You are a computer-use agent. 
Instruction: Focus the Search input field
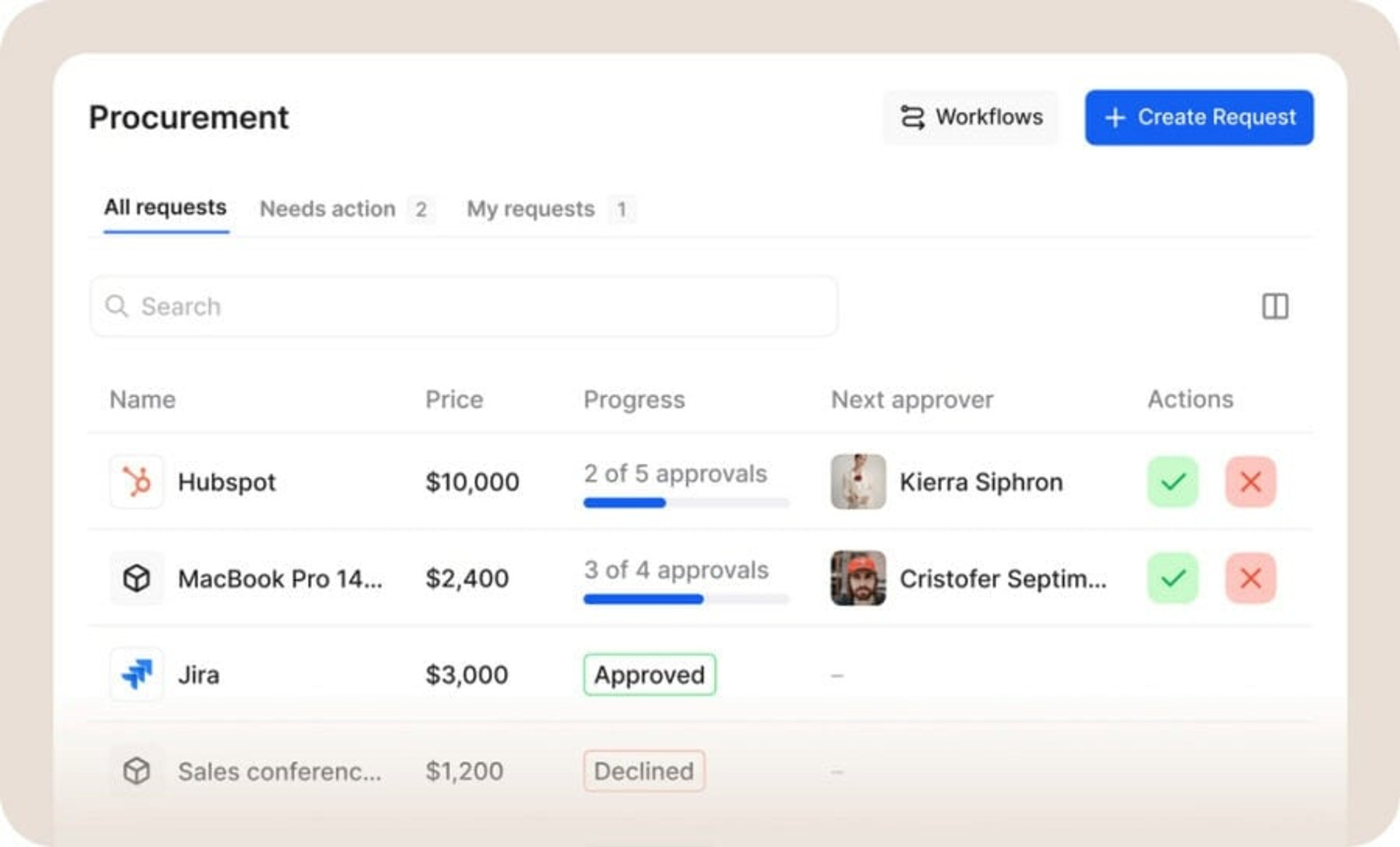464,306
